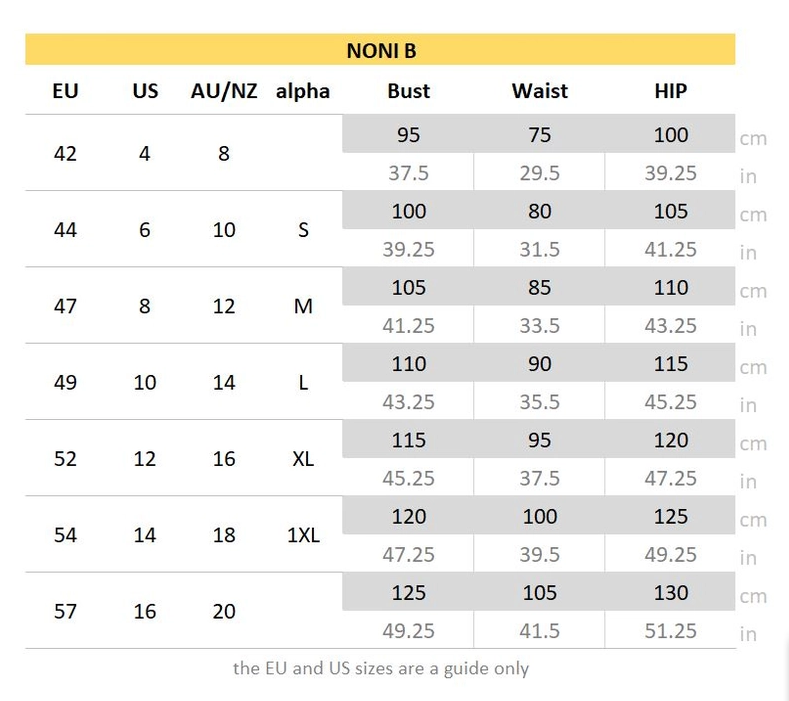The width and height of the screenshot is (789, 701).
Task: Select the 49.25 inch bust value
Action: point(408,631)
